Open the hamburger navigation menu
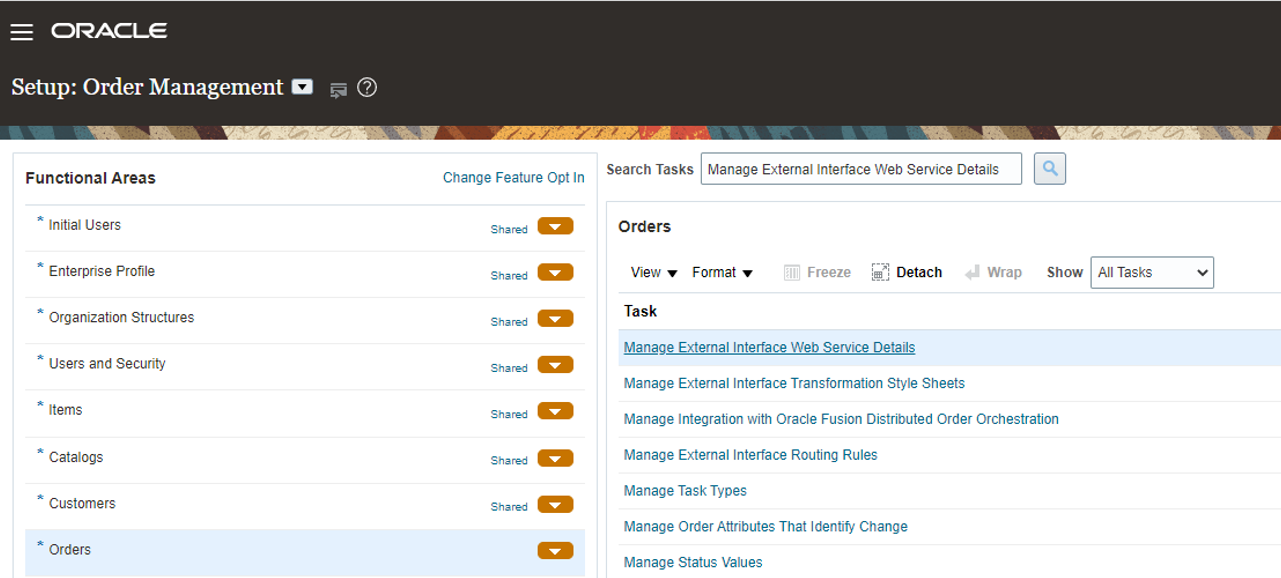1281x578 pixels. point(22,32)
